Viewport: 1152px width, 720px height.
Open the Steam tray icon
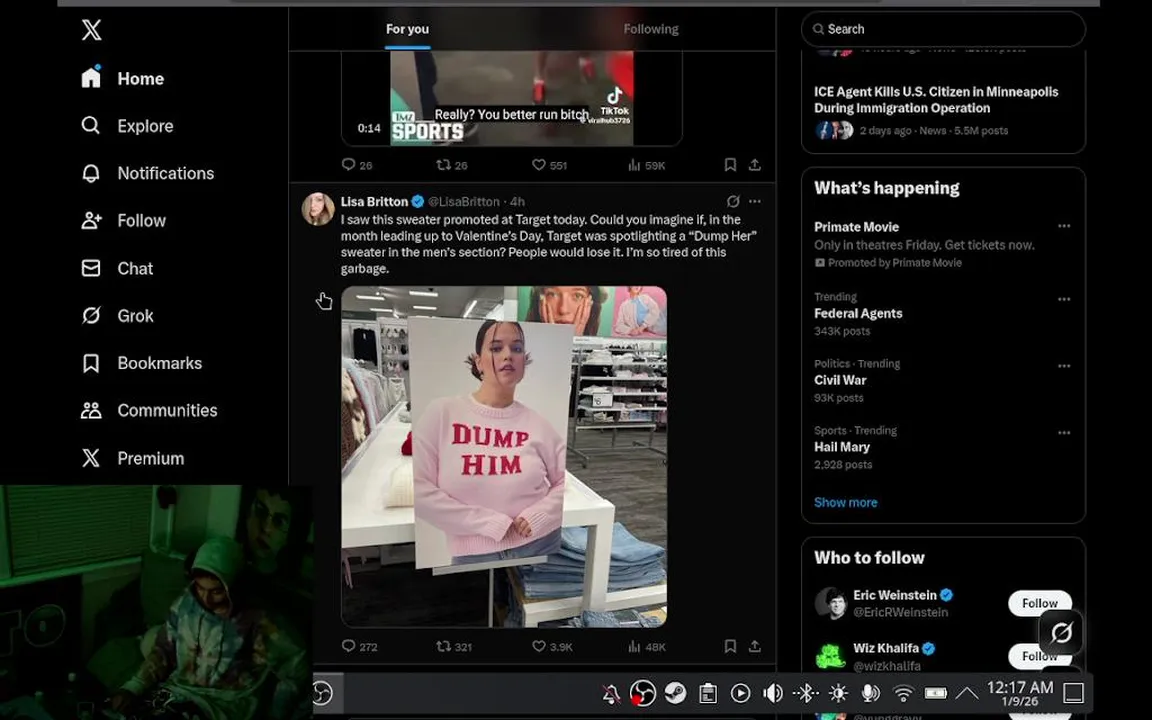pyautogui.click(x=675, y=693)
